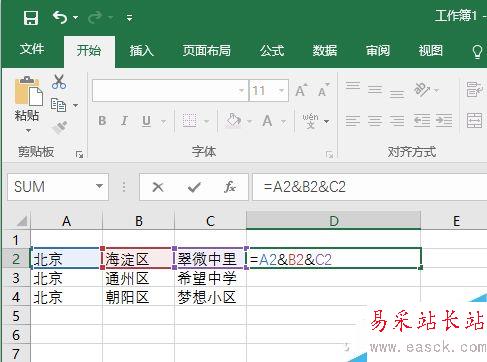Switch to the 视图 ribbon tab

point(431,51)
